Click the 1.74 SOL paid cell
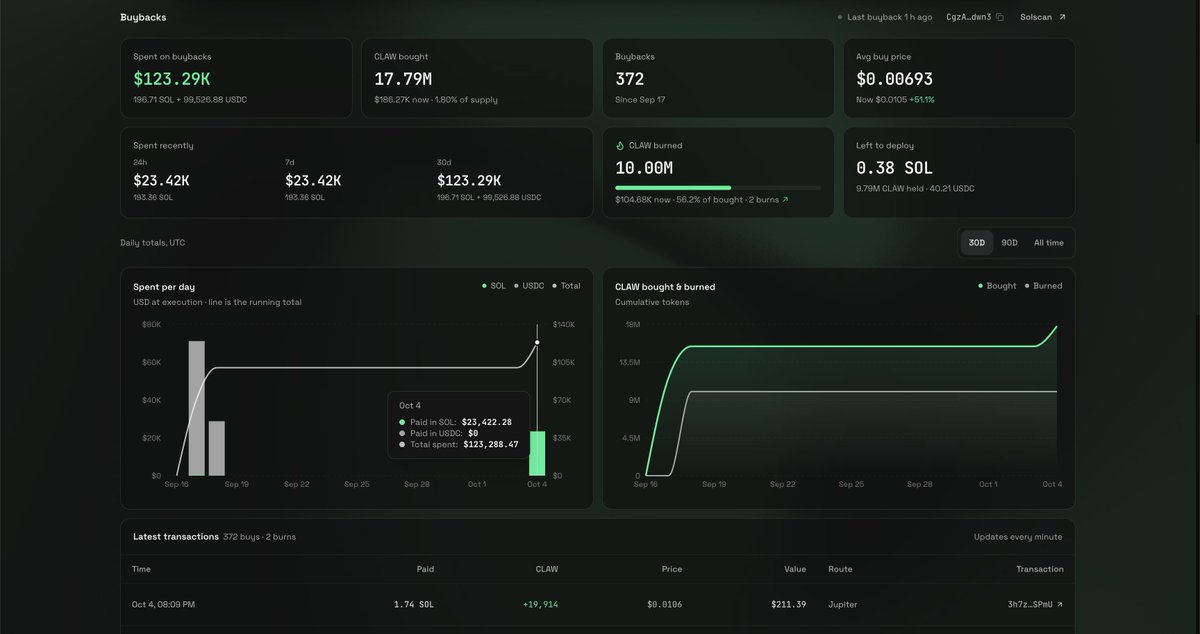This screenshot has height=634, width=1200. pos(413,605)
